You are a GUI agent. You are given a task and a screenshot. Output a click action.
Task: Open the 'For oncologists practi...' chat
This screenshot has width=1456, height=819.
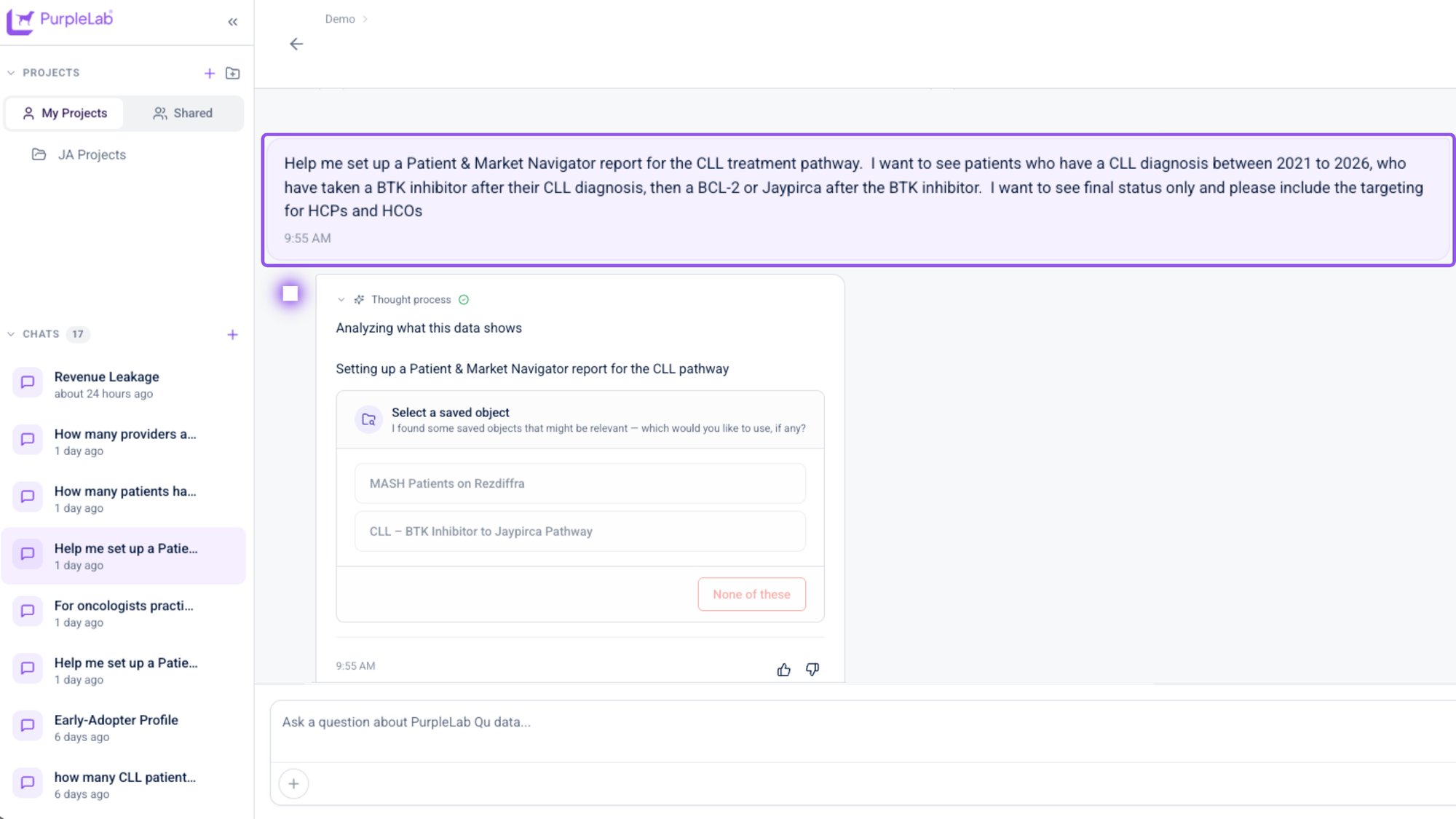pos(124,613)
